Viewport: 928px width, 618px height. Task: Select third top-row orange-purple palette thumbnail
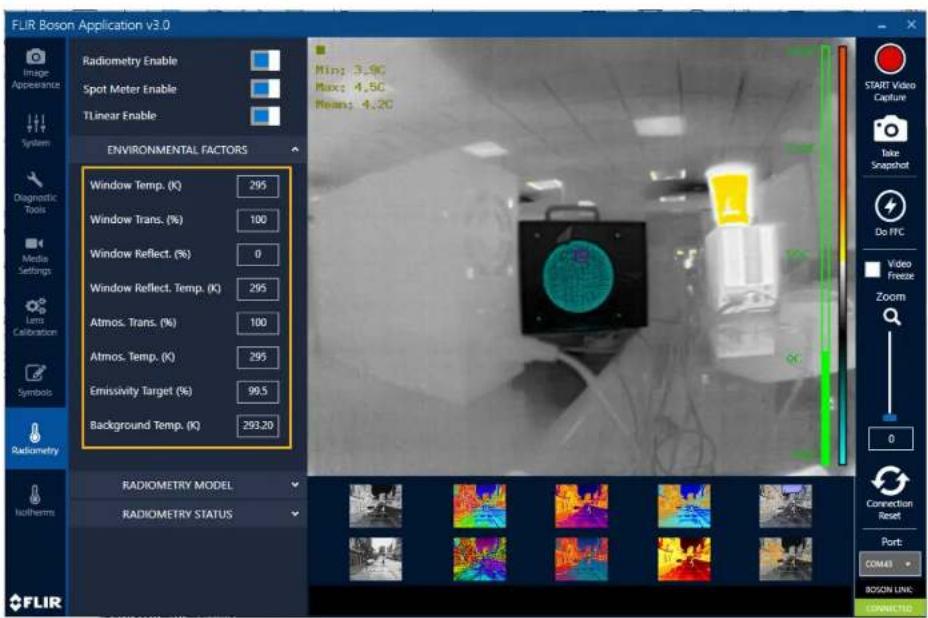click(x=581, y=506)
